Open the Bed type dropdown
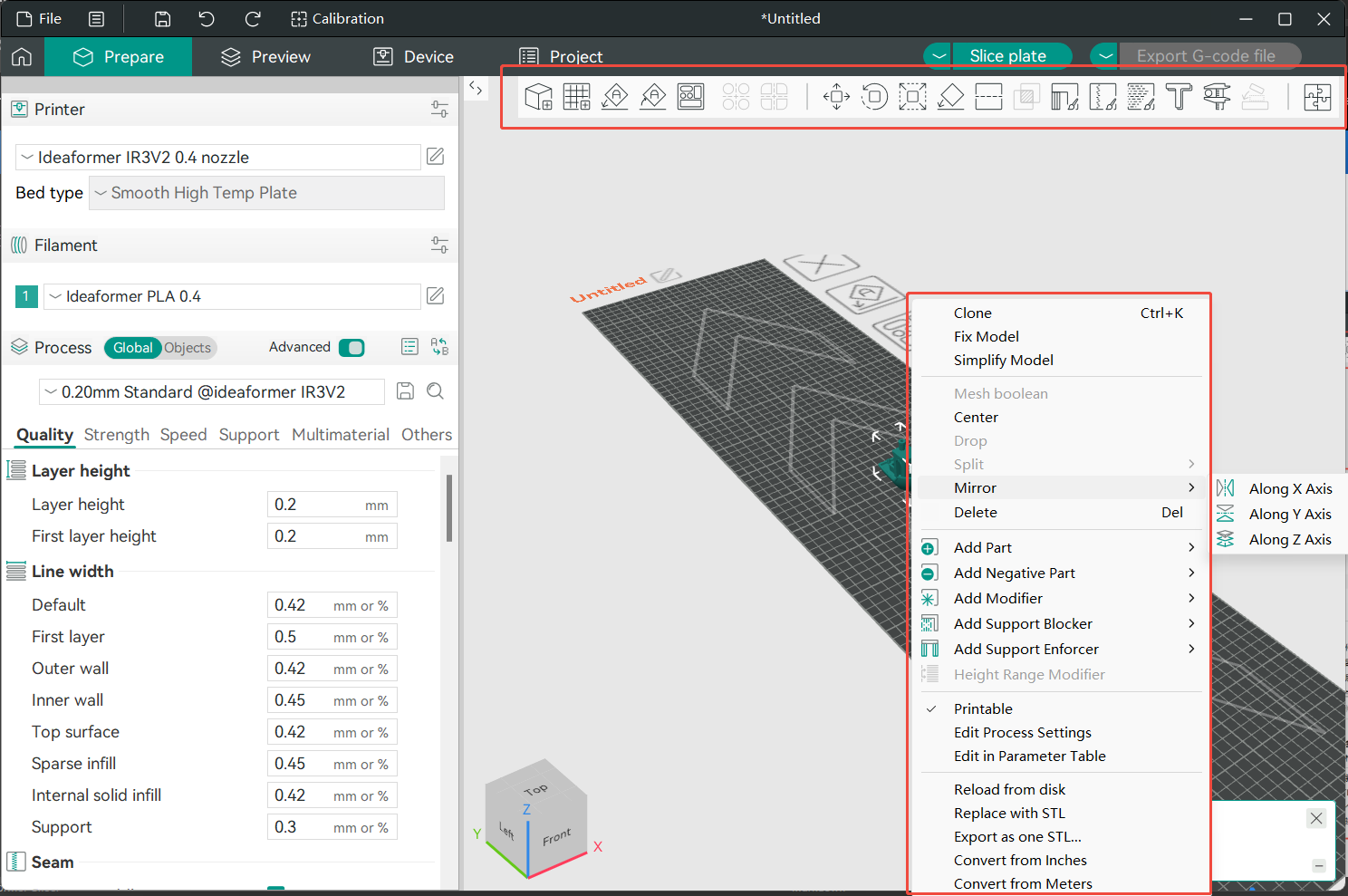 point(266,193)
